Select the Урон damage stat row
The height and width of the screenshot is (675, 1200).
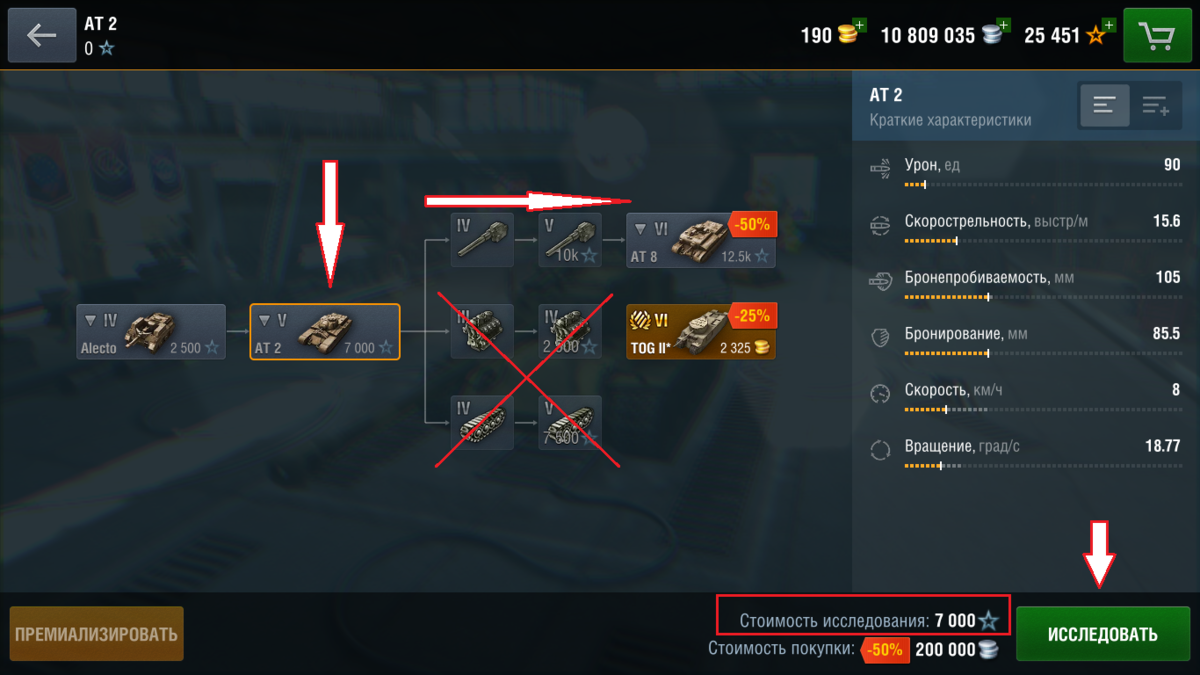[1025, 171]
